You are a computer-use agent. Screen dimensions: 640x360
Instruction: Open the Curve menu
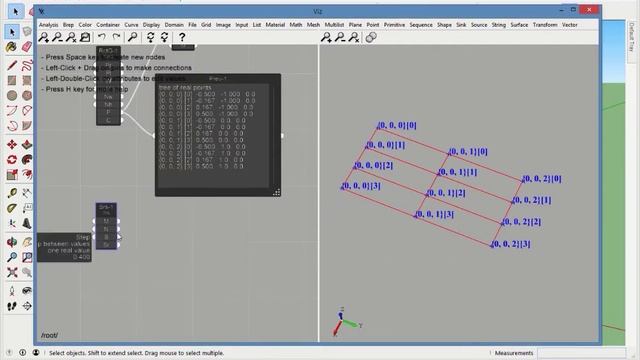[x=131, y=25]
